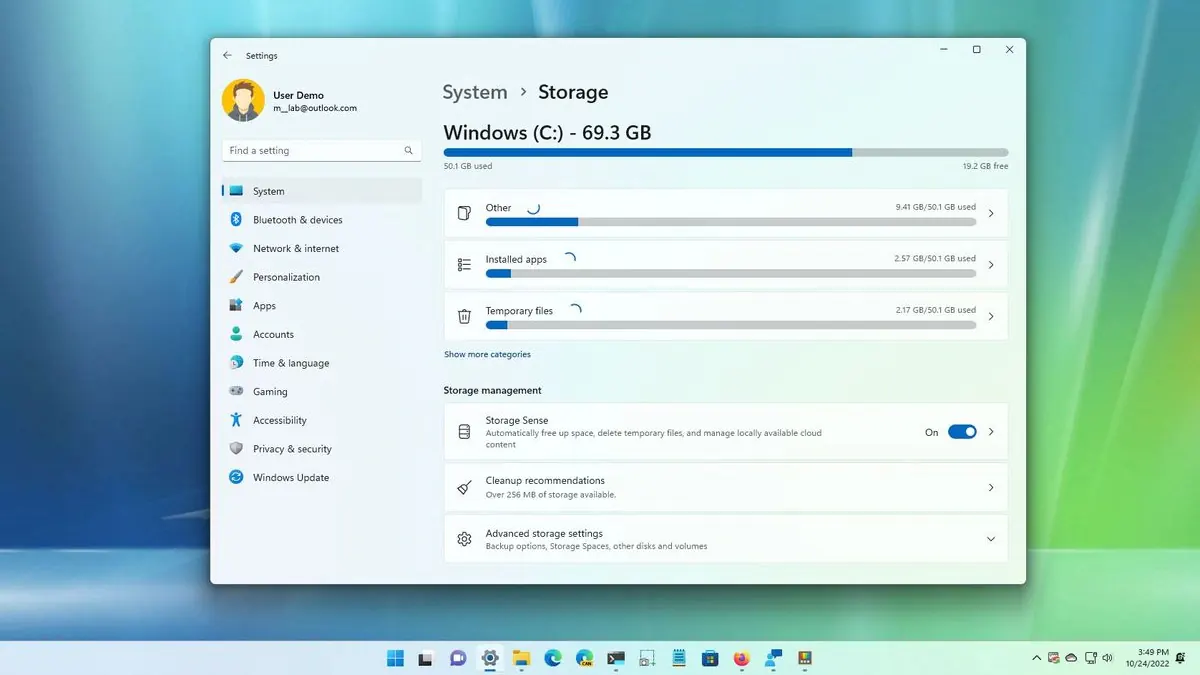
Task: Click the Windows C: usage bar
Action: point(725,152)
